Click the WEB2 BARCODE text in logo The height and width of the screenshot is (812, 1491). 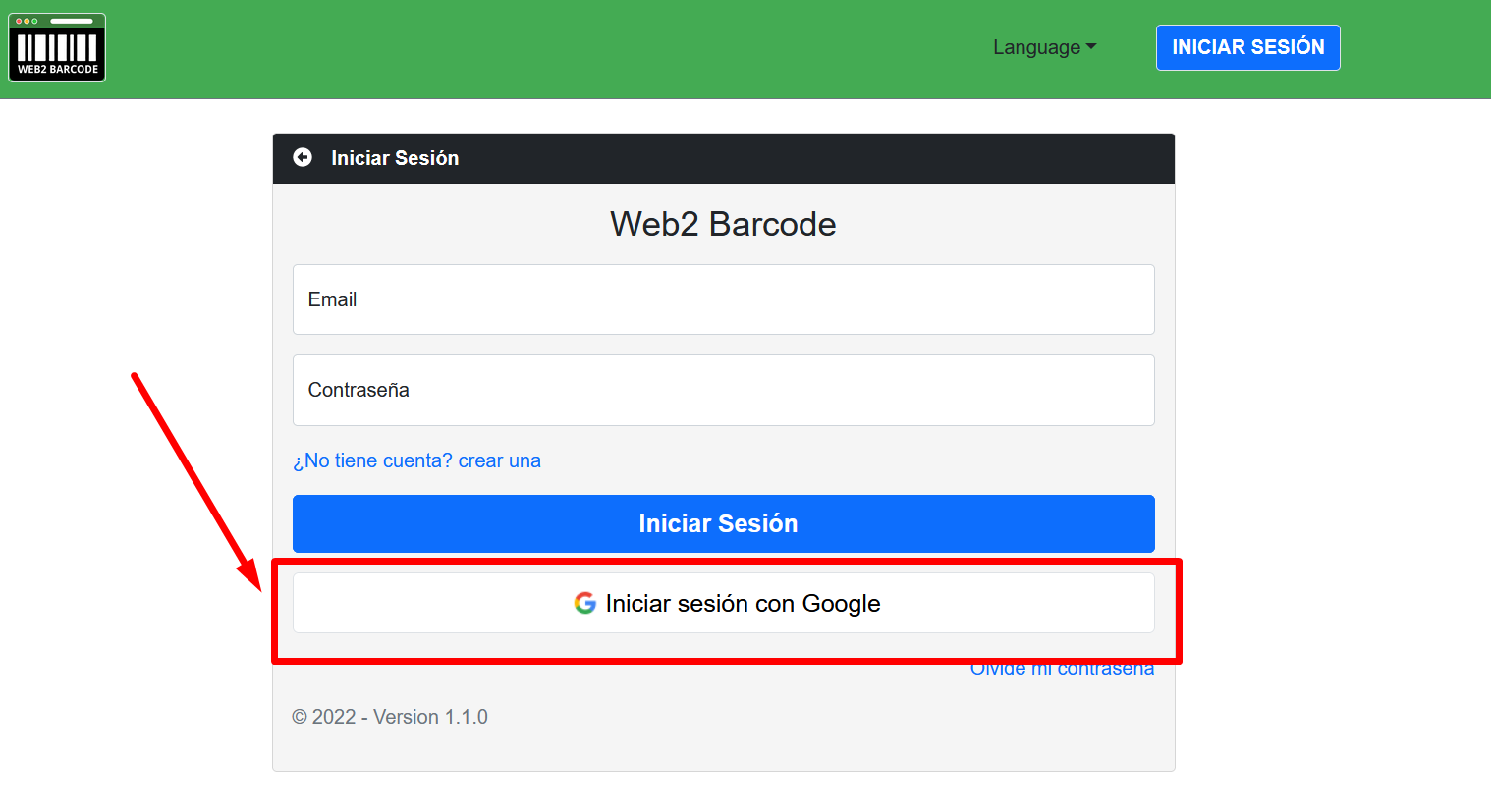pyautogui.click(x=58, y=70)
